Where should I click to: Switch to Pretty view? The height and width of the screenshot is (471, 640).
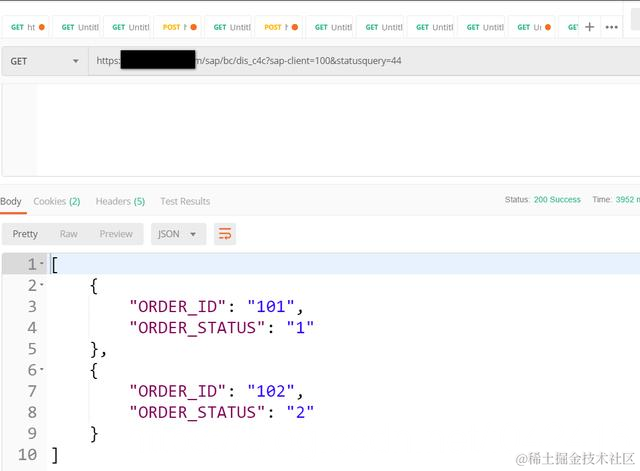pos(25,234)
